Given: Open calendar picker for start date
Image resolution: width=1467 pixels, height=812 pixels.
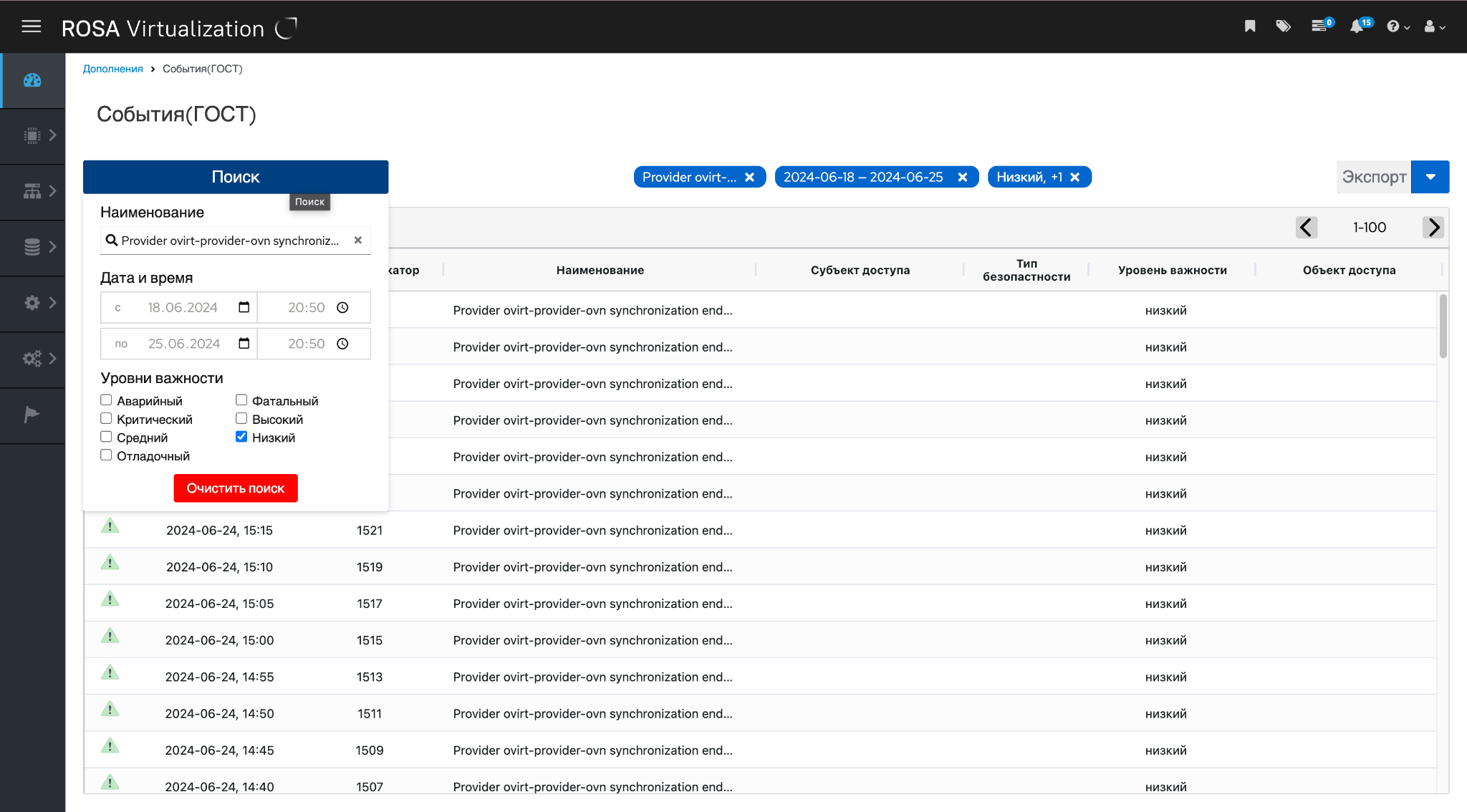Looking at the screenshot, I should click(244, 307).
